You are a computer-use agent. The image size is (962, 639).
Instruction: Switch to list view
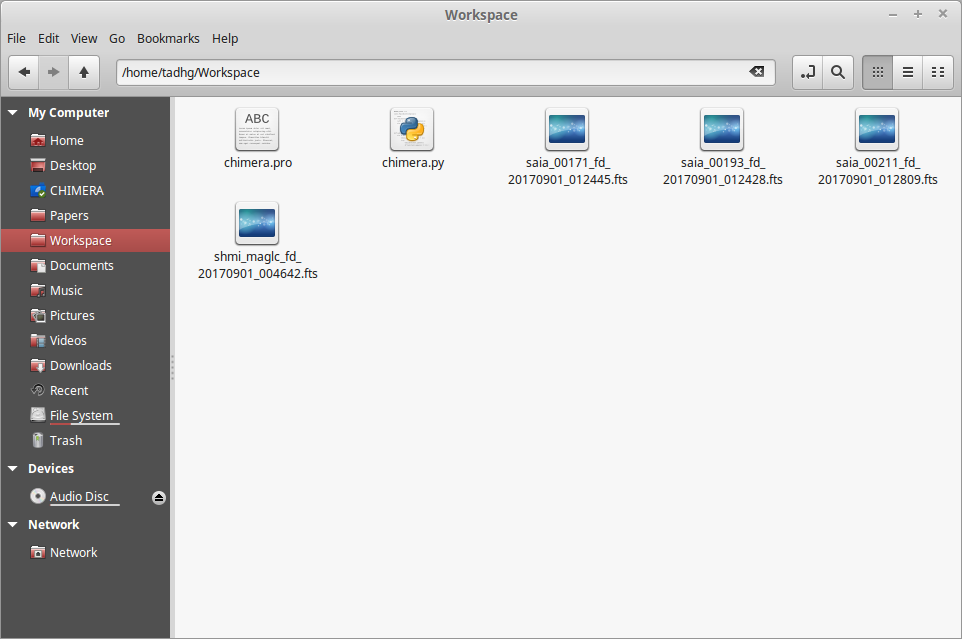pyautogui.click(x=908, y=72)
